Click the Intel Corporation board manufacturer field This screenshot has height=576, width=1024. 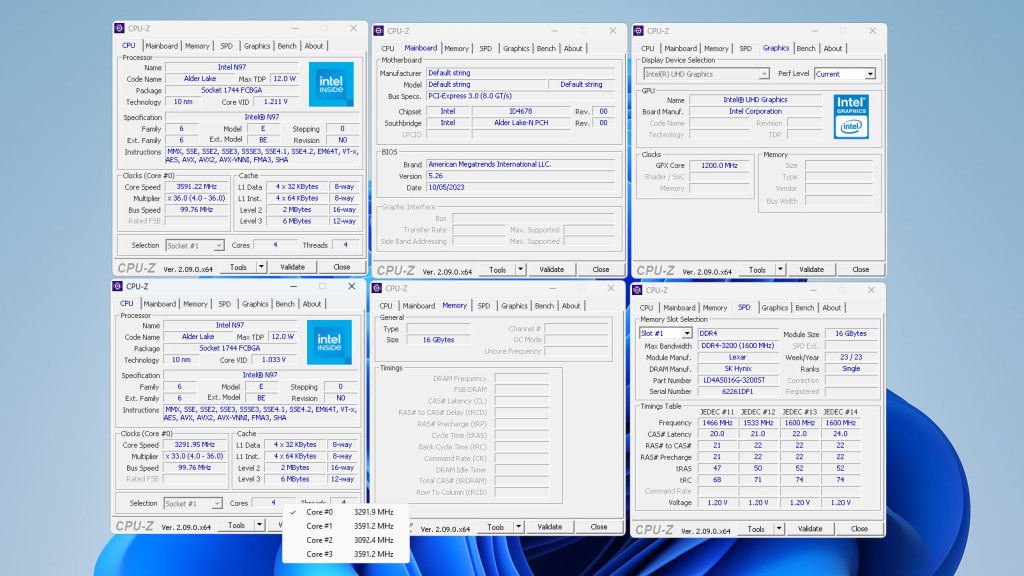[755, 112]
